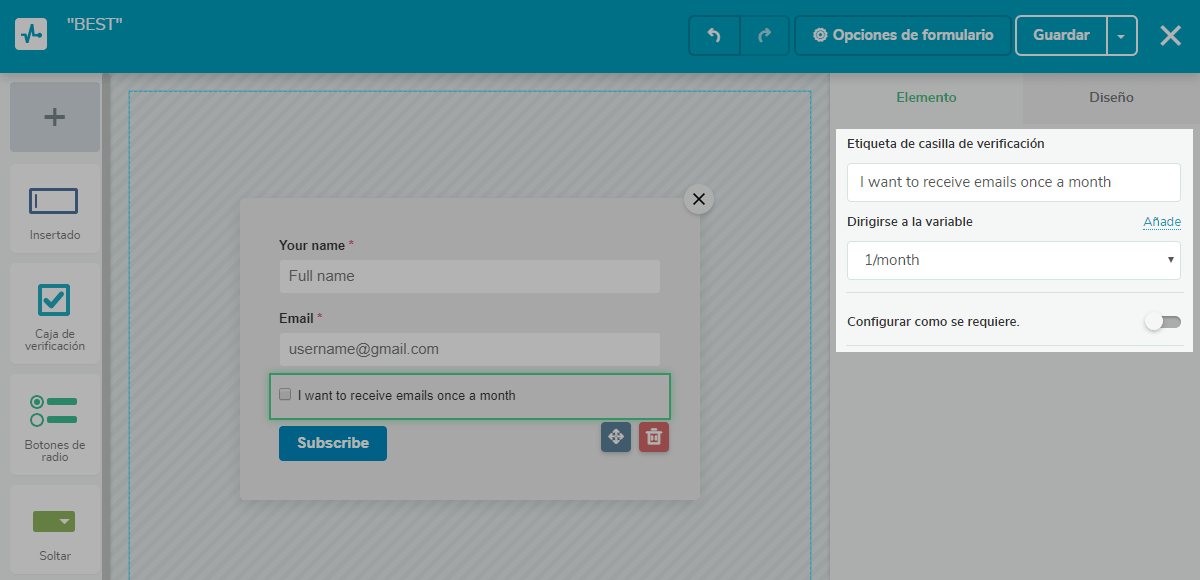
Task: Click the plus add element button
Action: pos(55,117)
